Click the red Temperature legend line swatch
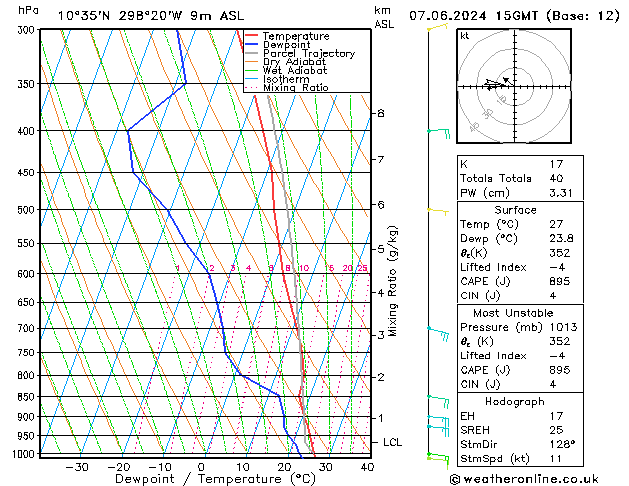The image size is (629, 486). click(x=252, y=36)
